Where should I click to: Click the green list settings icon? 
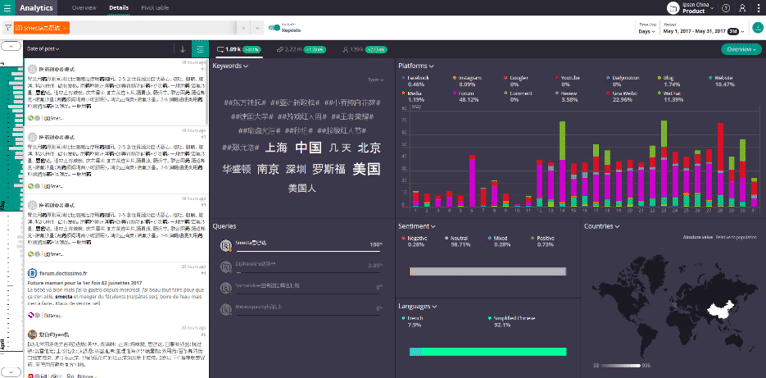click(x=199, y=49)
